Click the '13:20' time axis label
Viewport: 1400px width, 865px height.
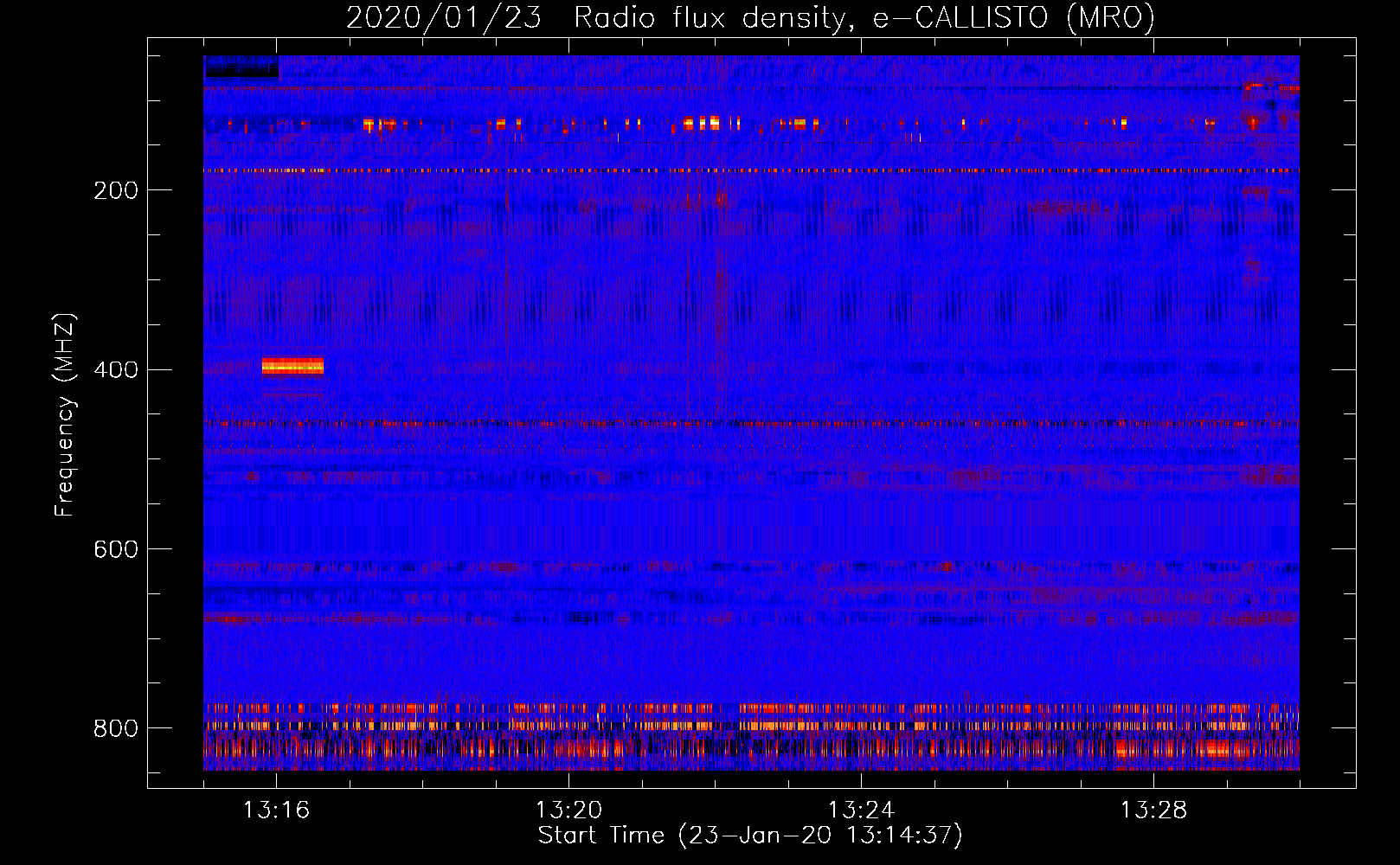point(568,811)
